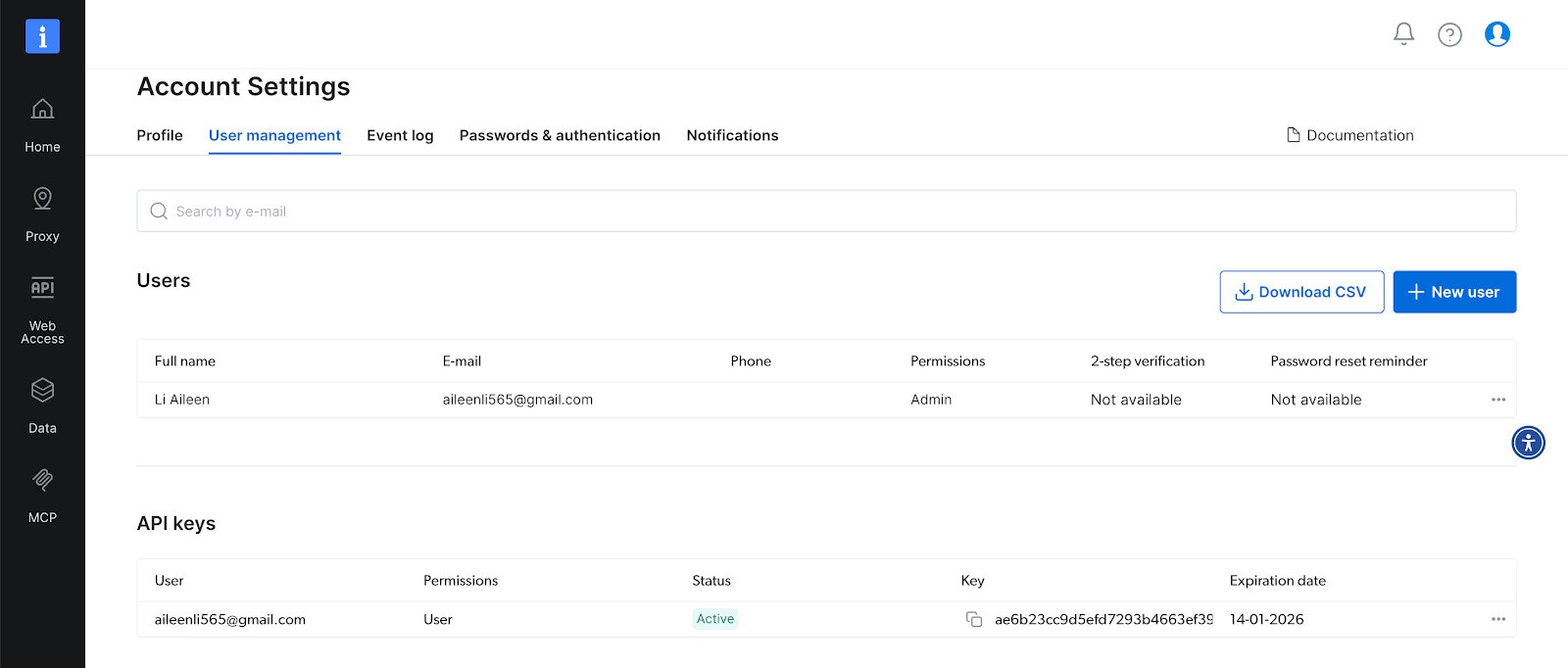Open Passwords & authentication tab

coord(560,135)
